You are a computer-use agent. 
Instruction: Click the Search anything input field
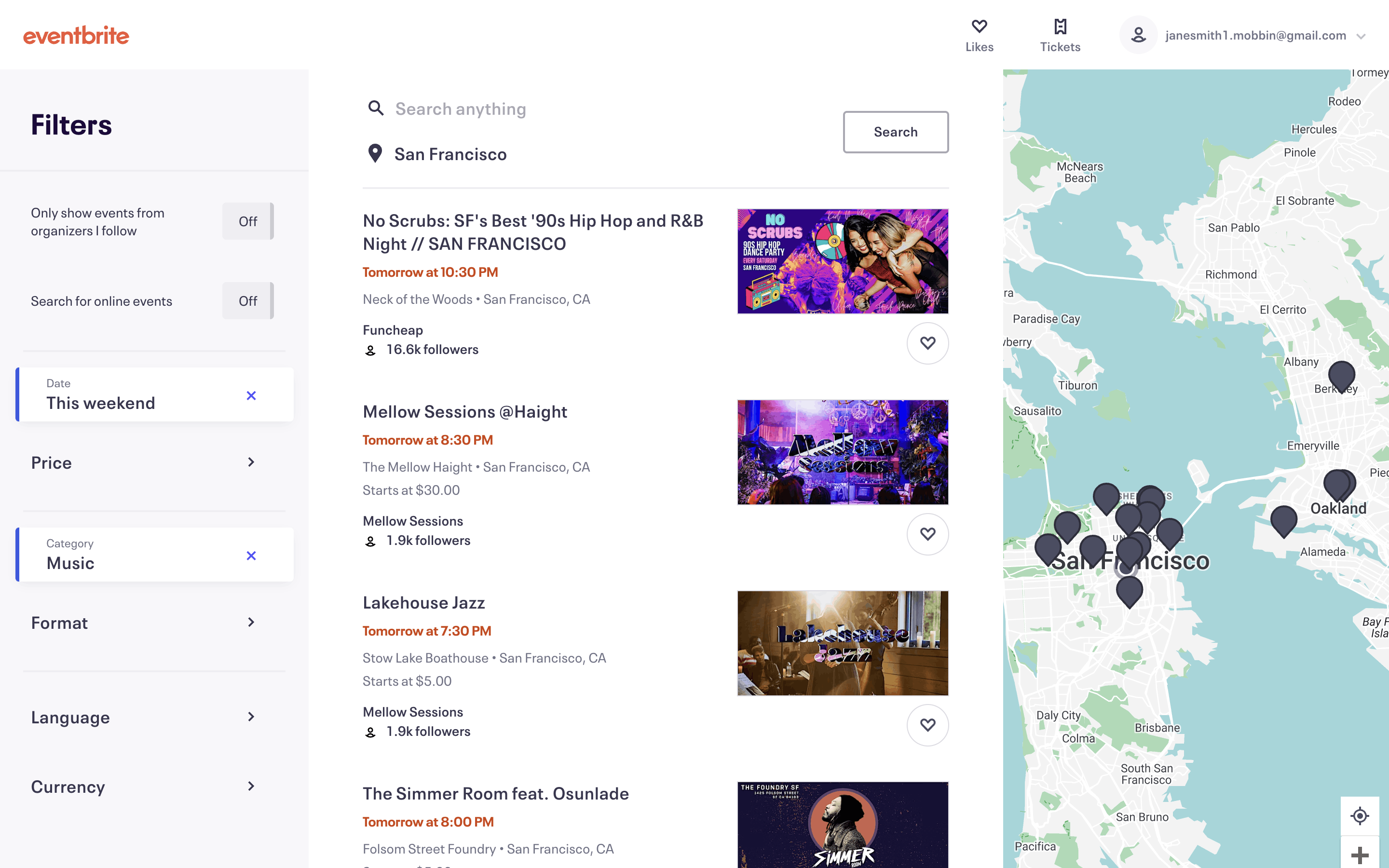(574, 109)
